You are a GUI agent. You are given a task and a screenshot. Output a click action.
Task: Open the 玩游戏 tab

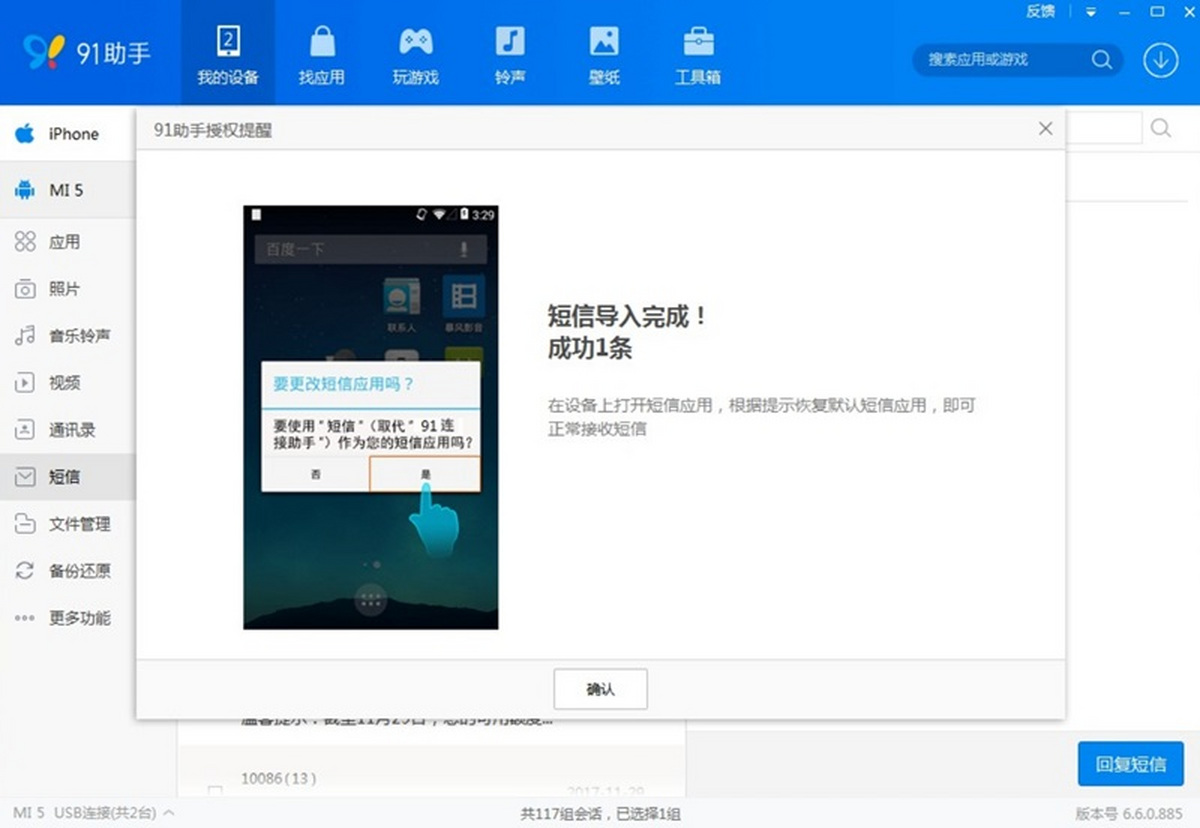pos(416,53)
